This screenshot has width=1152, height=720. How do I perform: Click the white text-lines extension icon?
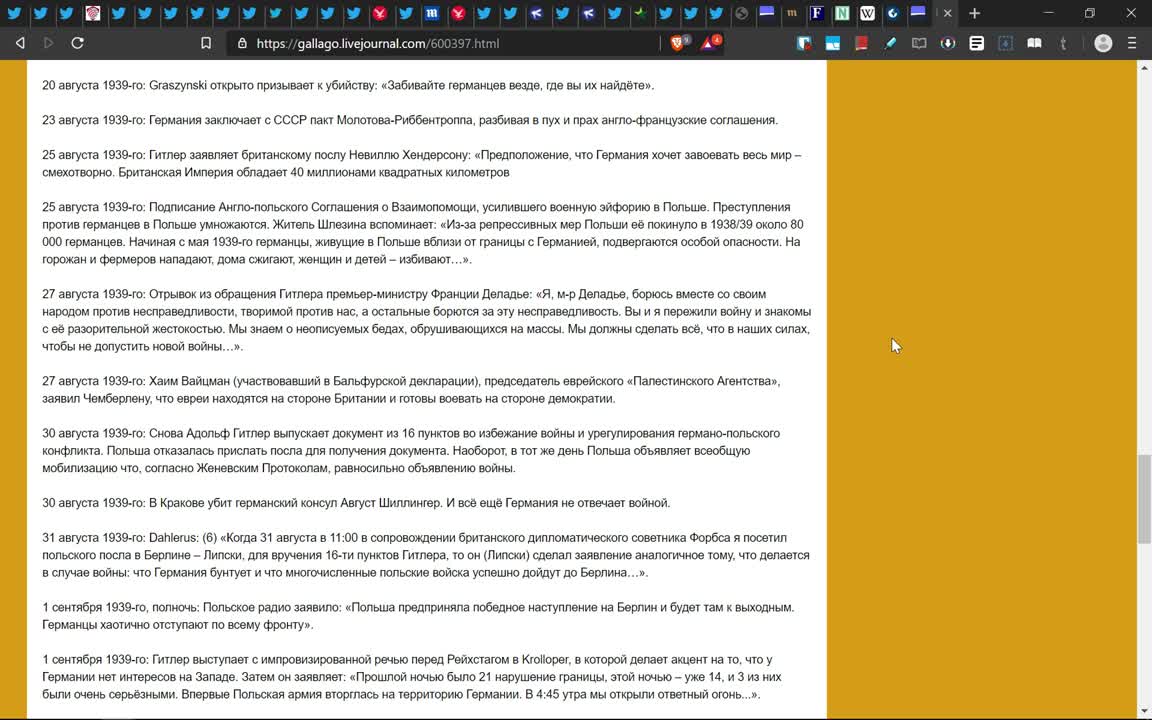pos(976,43)
